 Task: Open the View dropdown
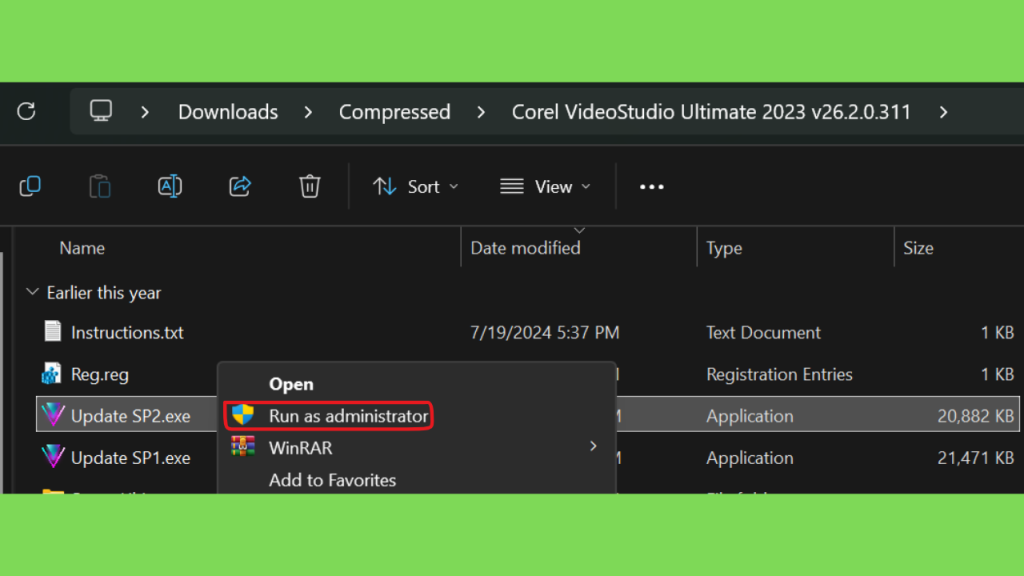click(x=545, y=187)
